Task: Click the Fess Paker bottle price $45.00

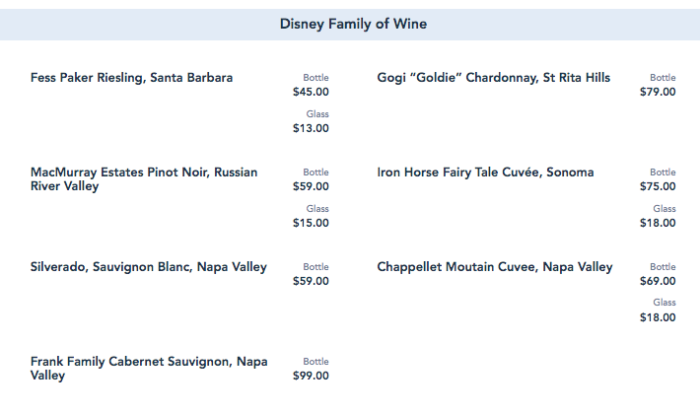Action: [x=310, y=92]
